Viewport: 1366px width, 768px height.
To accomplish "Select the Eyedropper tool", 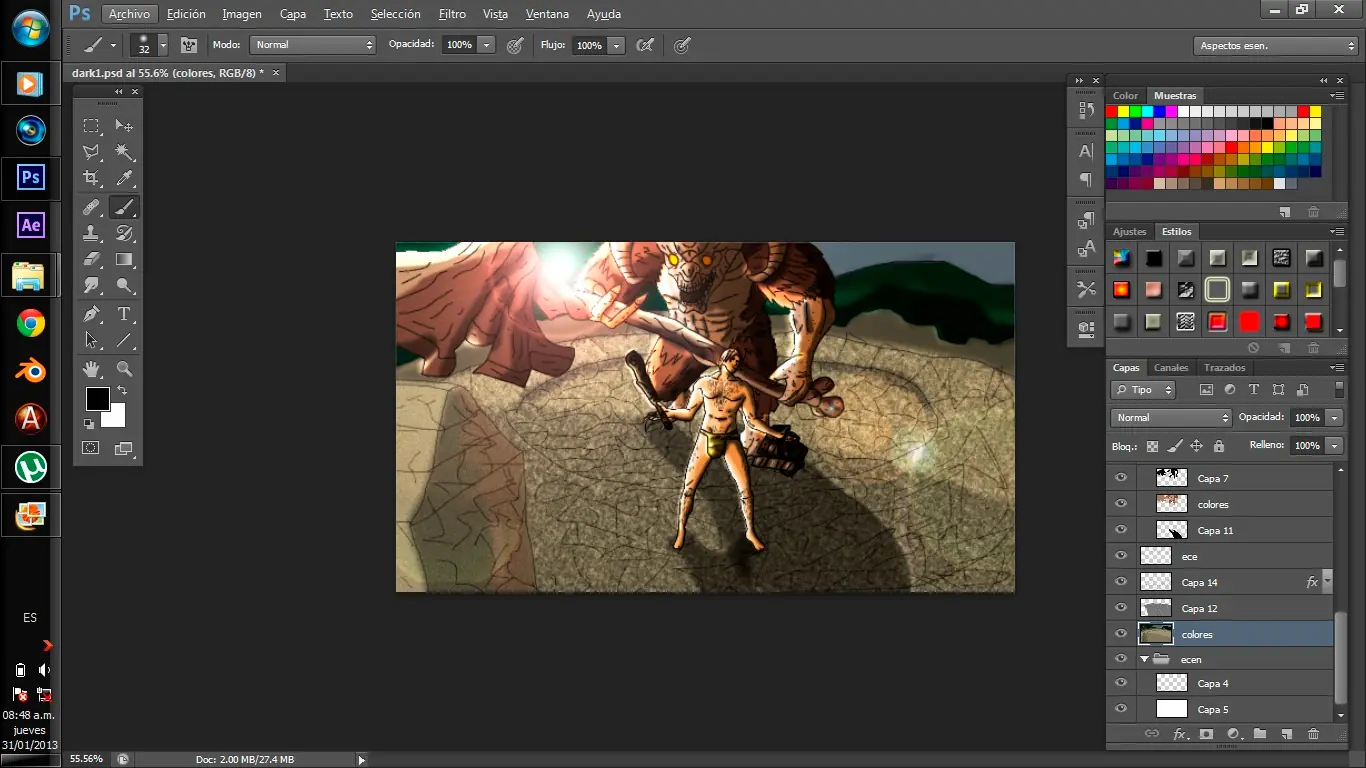I will point(124,178).
